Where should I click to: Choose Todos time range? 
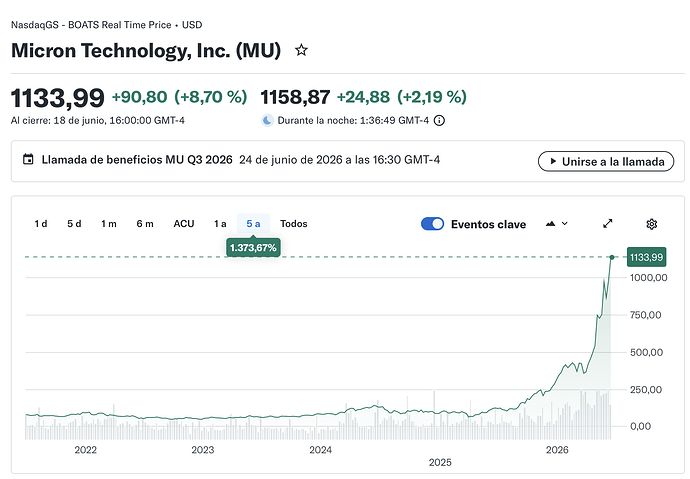[x=294, y=224]
